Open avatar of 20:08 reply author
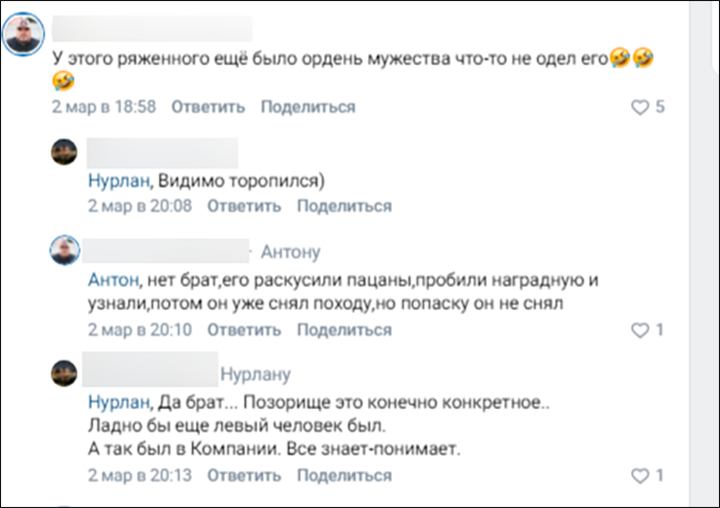 click(x=65, y=154)
